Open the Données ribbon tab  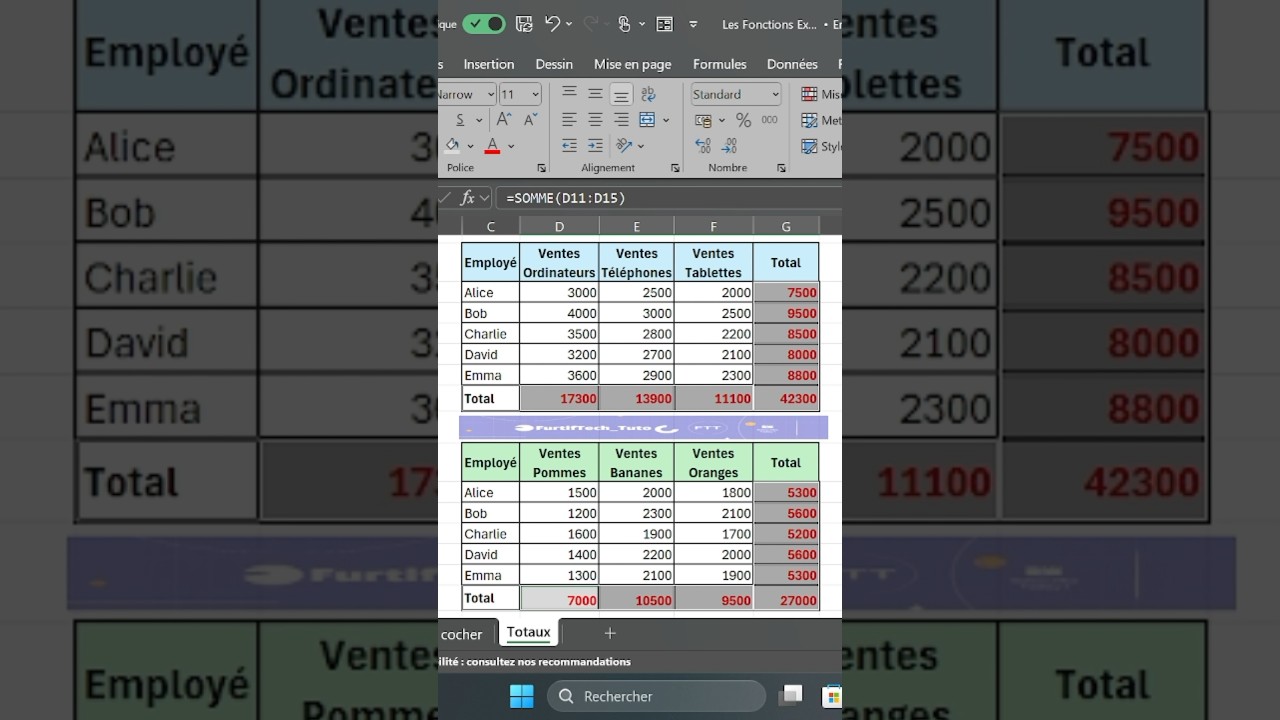pyautogui.click(x=792, y=64)
